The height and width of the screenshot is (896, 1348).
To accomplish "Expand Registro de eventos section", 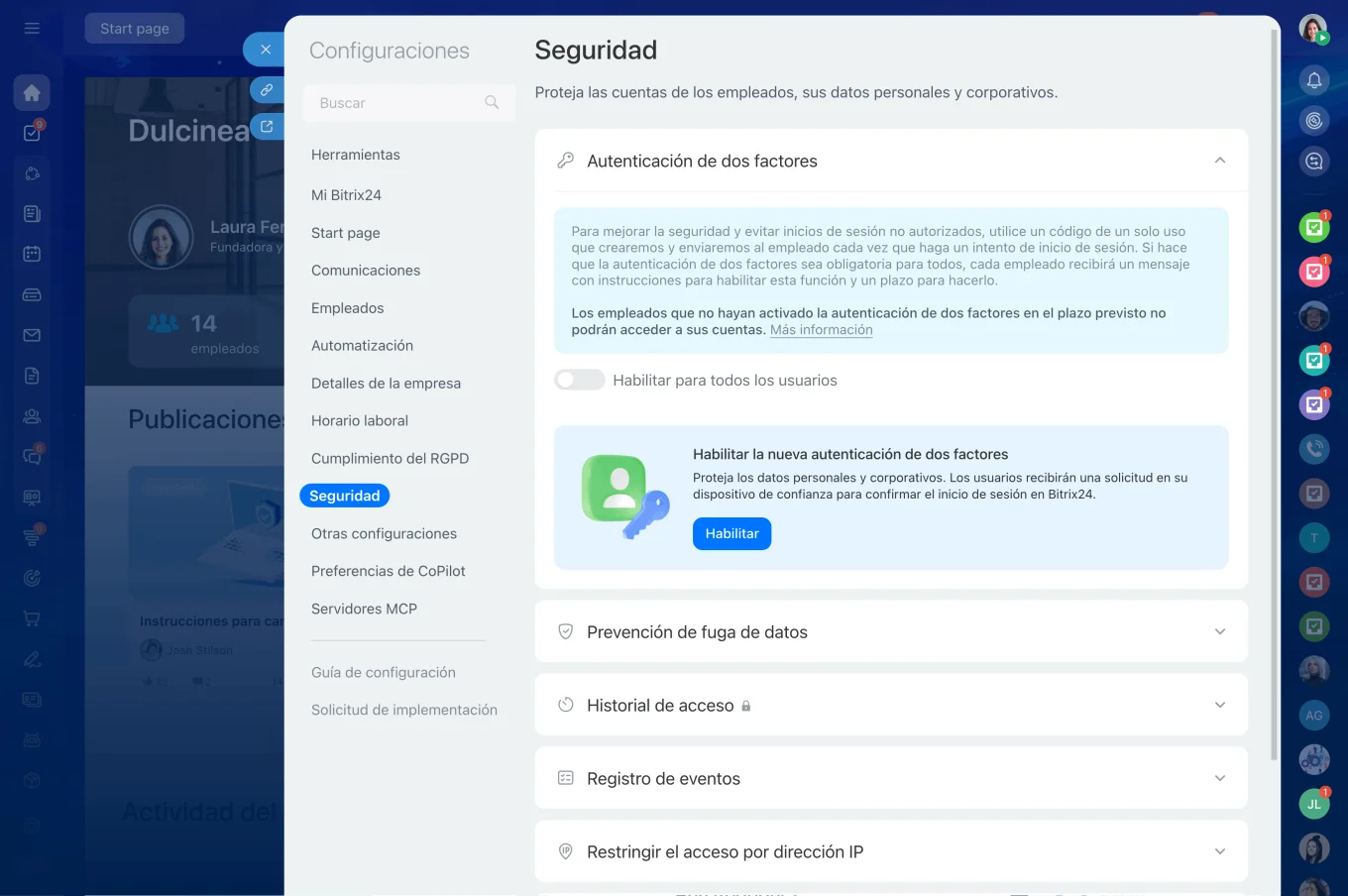I will click(x=1220, y=778).
